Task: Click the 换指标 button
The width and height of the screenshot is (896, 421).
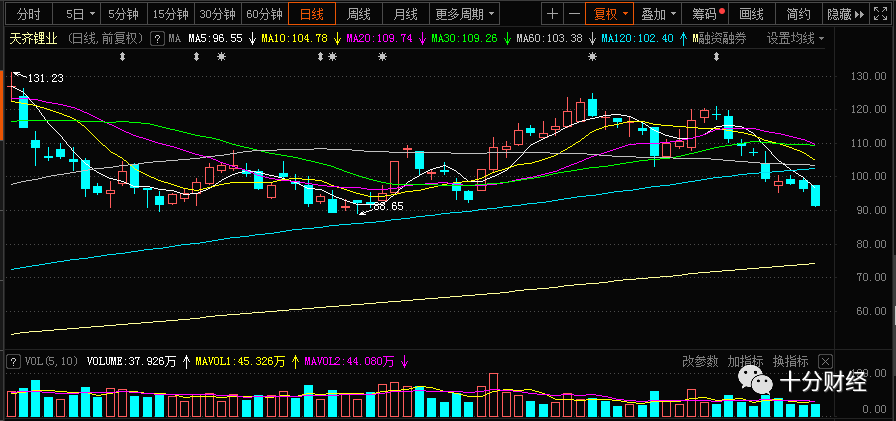Action: coord(790,361)
